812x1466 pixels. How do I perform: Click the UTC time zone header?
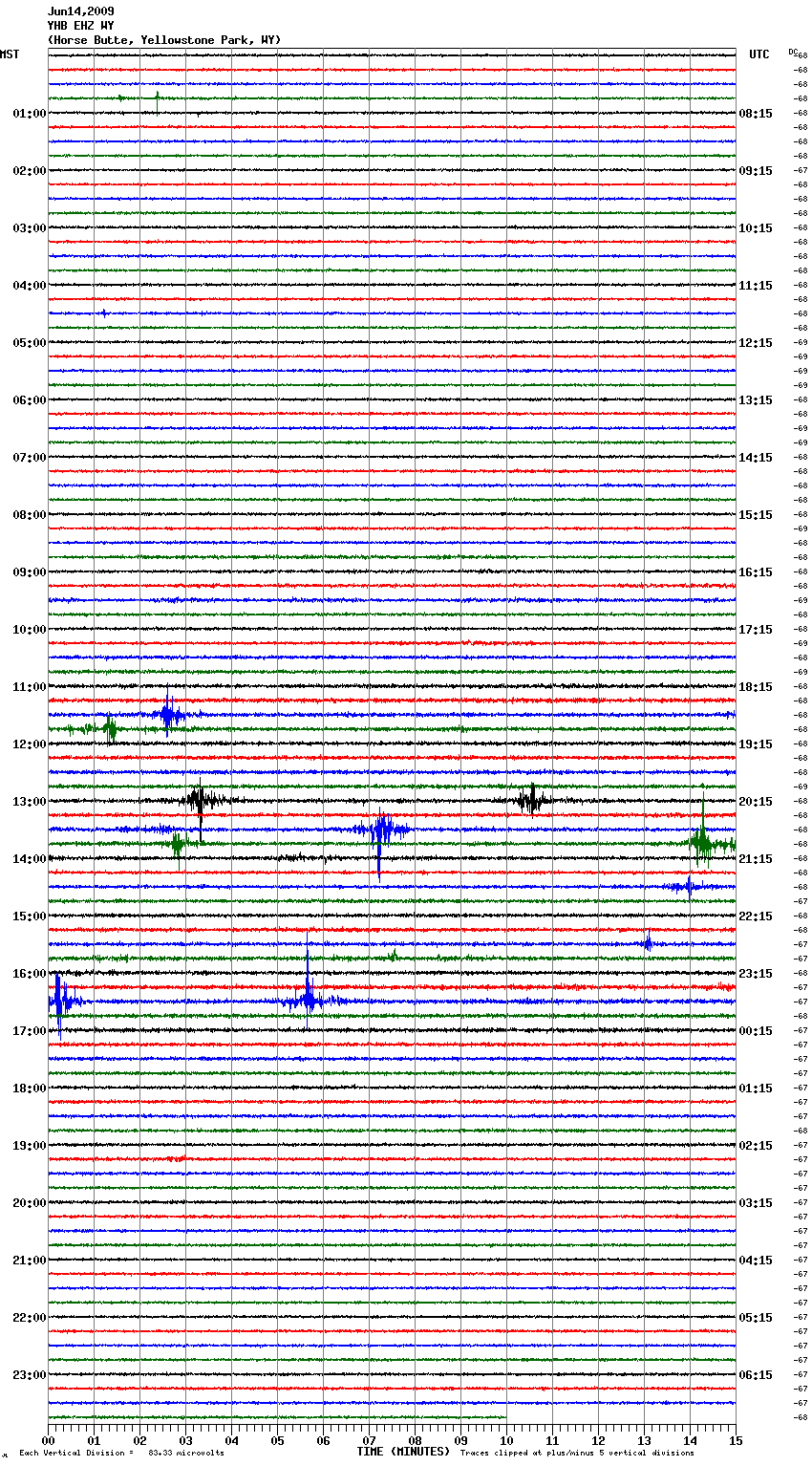[x=759, y=54]
